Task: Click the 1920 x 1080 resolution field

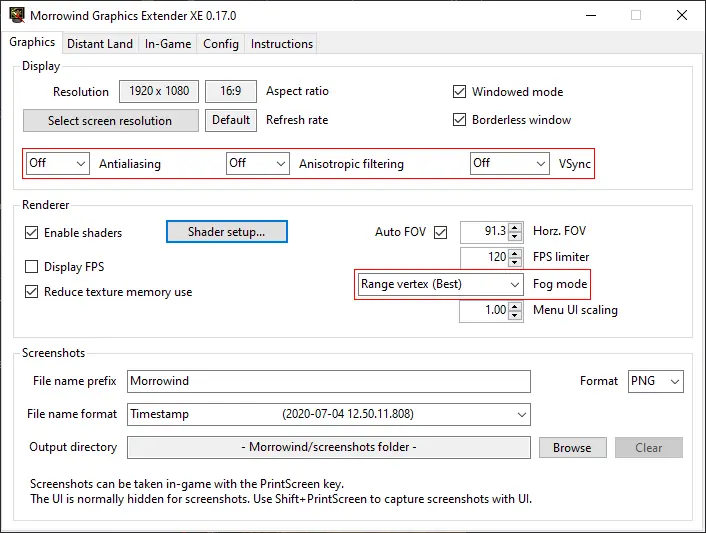Action: [x=159, y=91]
